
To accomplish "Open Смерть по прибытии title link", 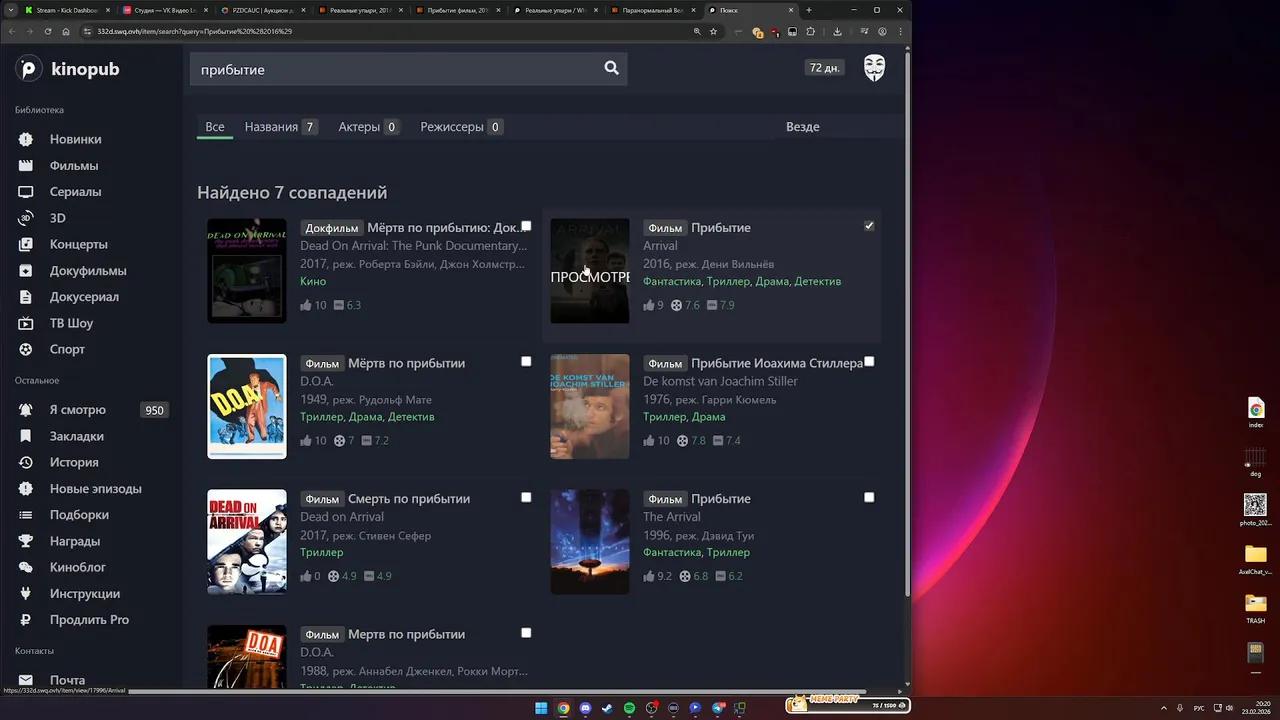I will click(x=409, y=499).
